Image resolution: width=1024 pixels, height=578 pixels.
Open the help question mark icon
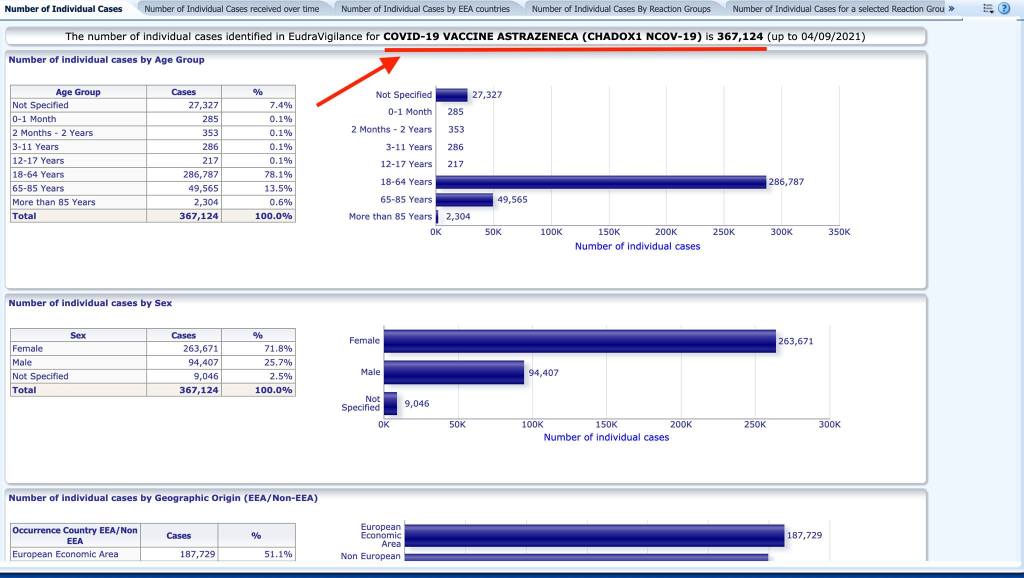[1004, 8]
